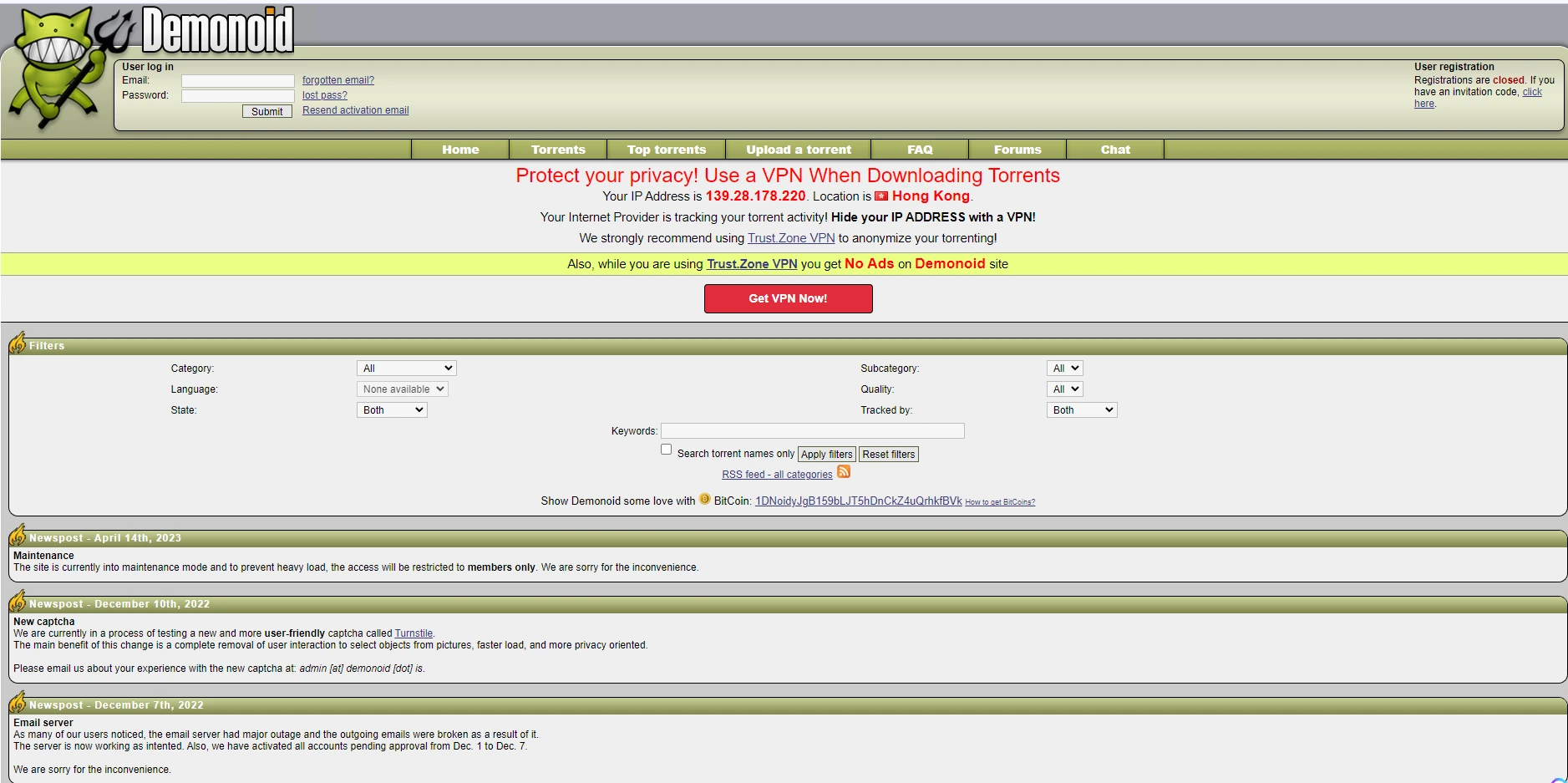Click Resend activation email link
The width and height of the screenshot is (1568, 783).
pos(356,110)
